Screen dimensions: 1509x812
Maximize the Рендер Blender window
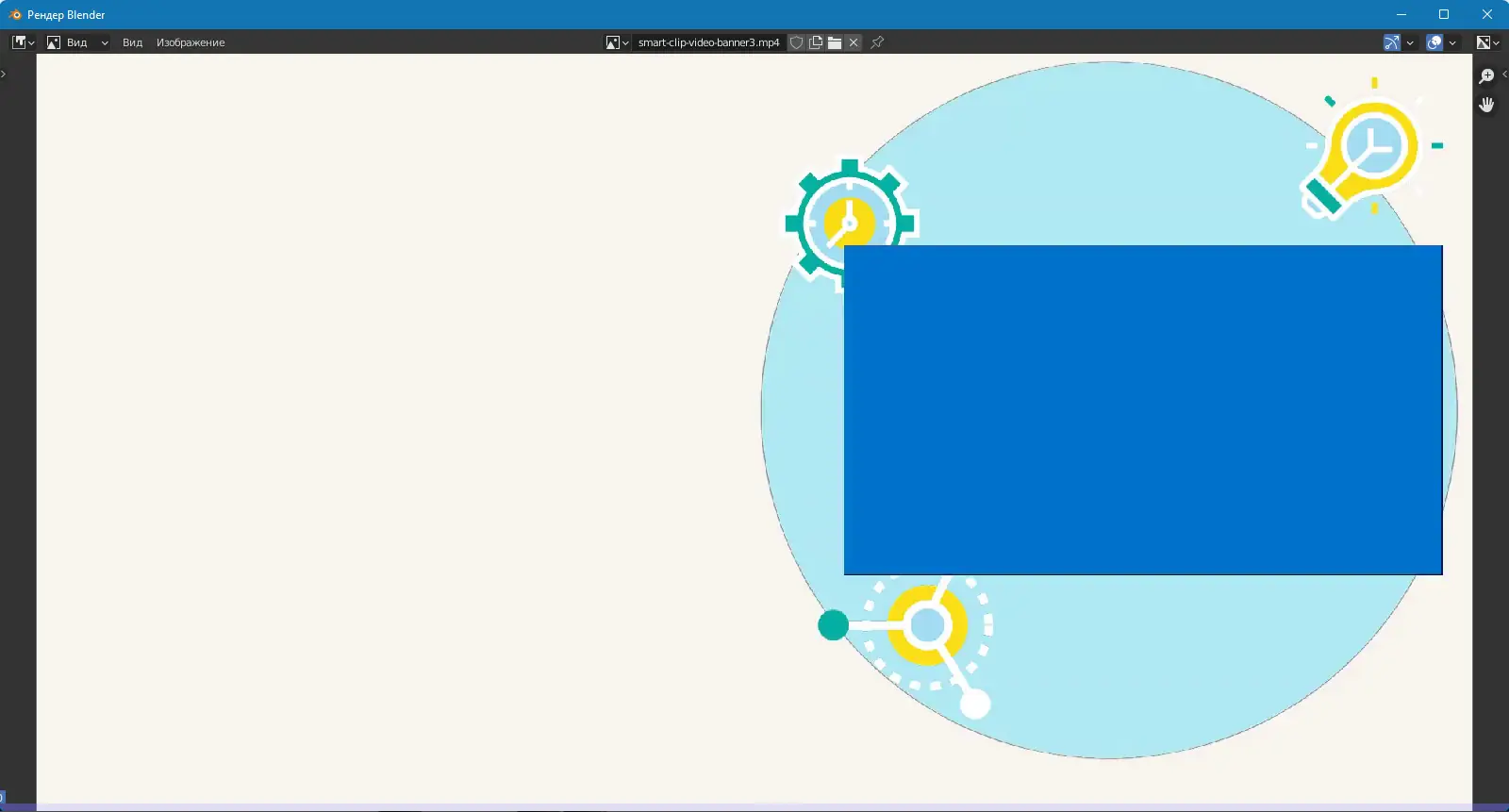click(1444, 14)
